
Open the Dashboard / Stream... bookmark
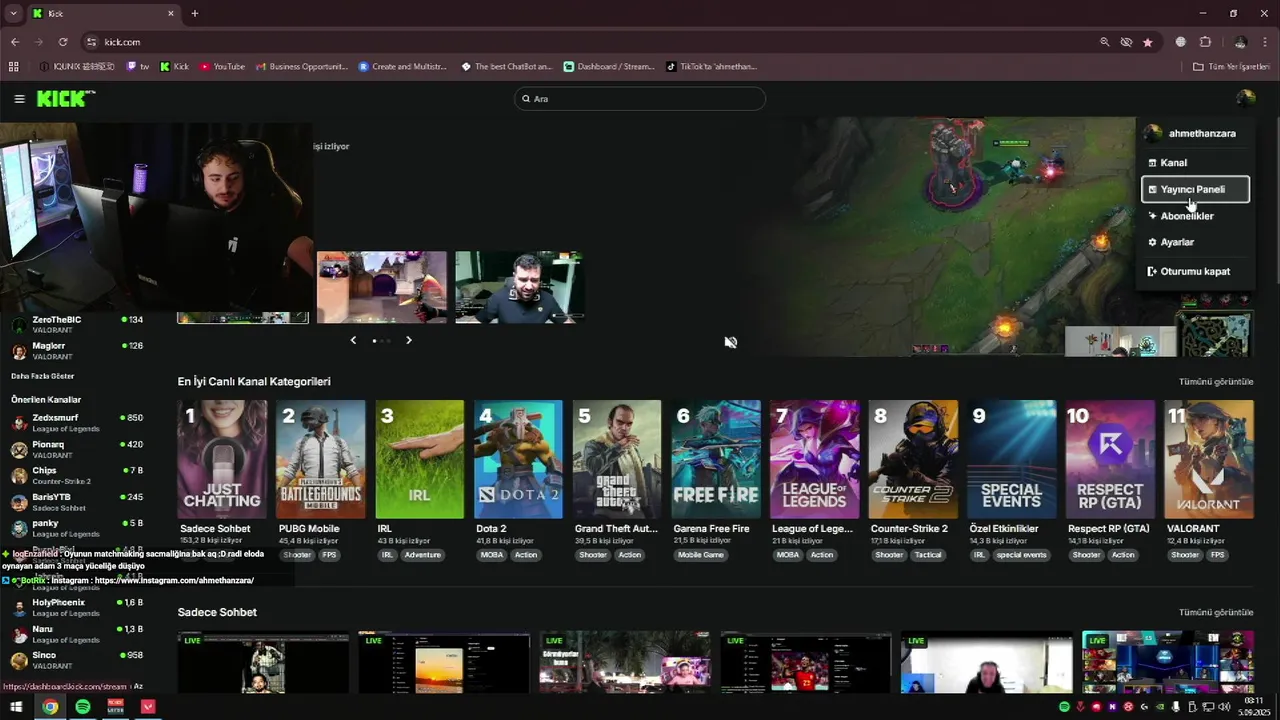click(609, 67)
